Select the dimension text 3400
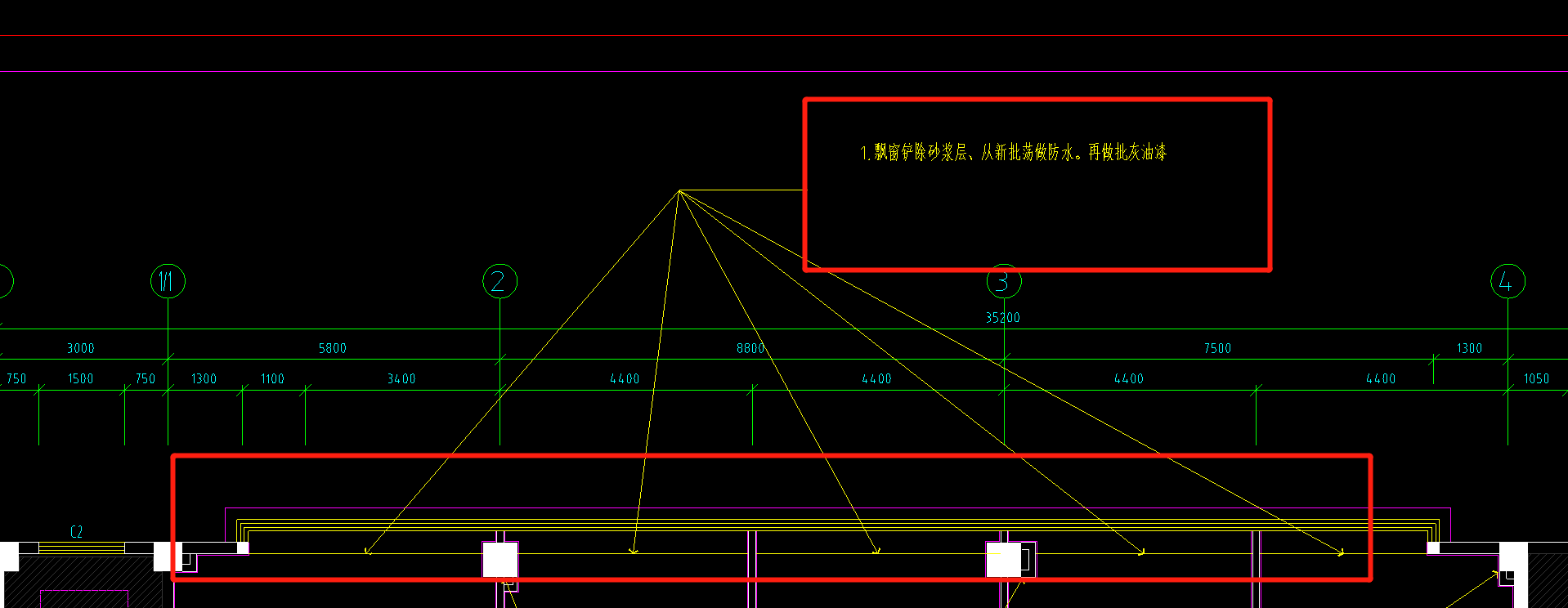 (x=401, y=379)
